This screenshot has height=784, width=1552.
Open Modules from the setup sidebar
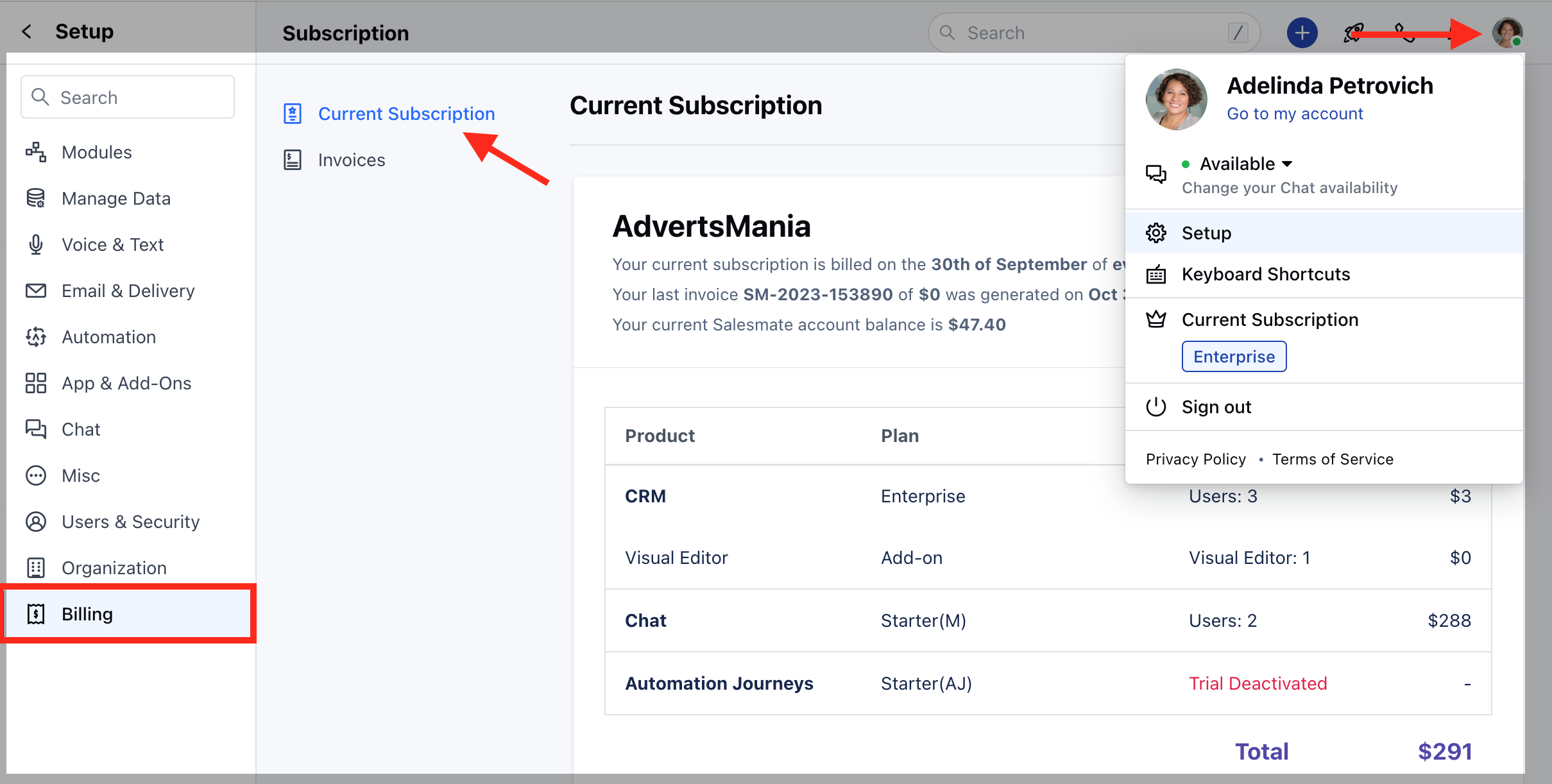click(96, 152)
